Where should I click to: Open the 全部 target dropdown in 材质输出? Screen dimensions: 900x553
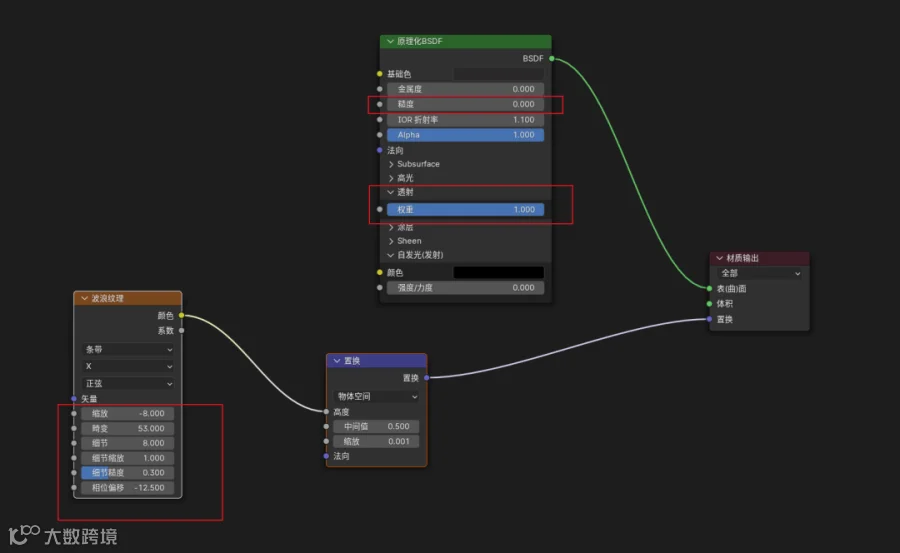(x=760, y=273)
